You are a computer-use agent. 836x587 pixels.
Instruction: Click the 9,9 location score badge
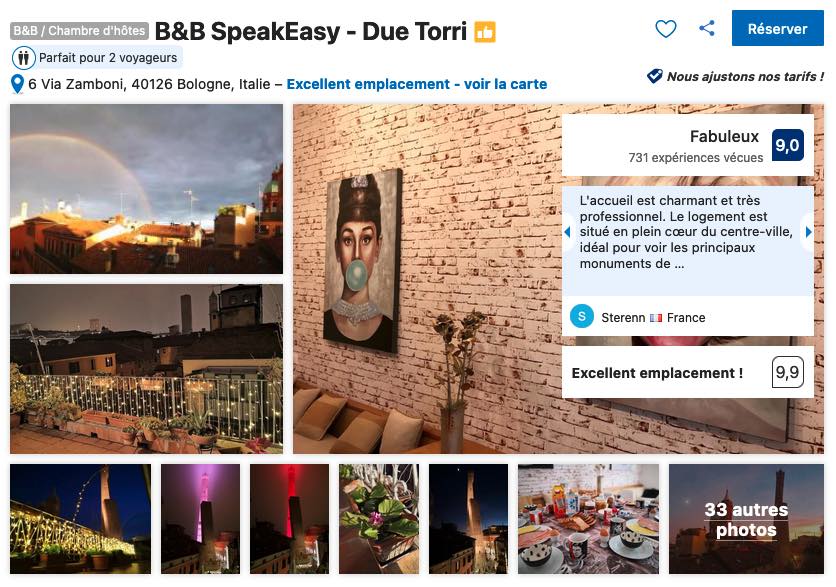click(787, 372)
